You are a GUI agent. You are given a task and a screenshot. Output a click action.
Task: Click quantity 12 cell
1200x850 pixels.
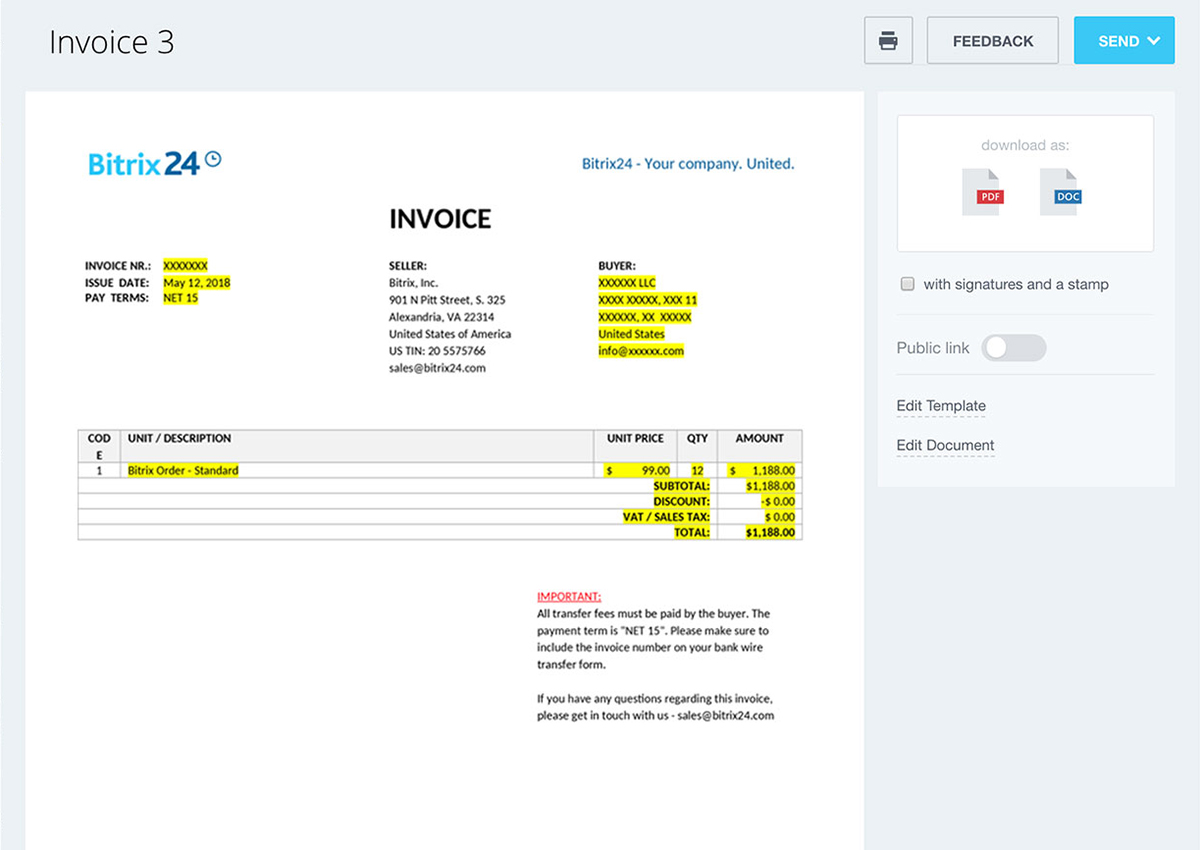(x=697, y=470)
